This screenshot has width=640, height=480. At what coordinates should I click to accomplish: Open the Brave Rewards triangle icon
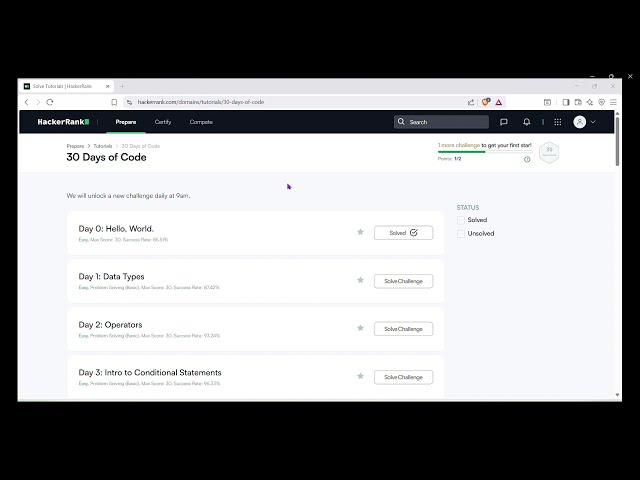[x=499, y=102]
